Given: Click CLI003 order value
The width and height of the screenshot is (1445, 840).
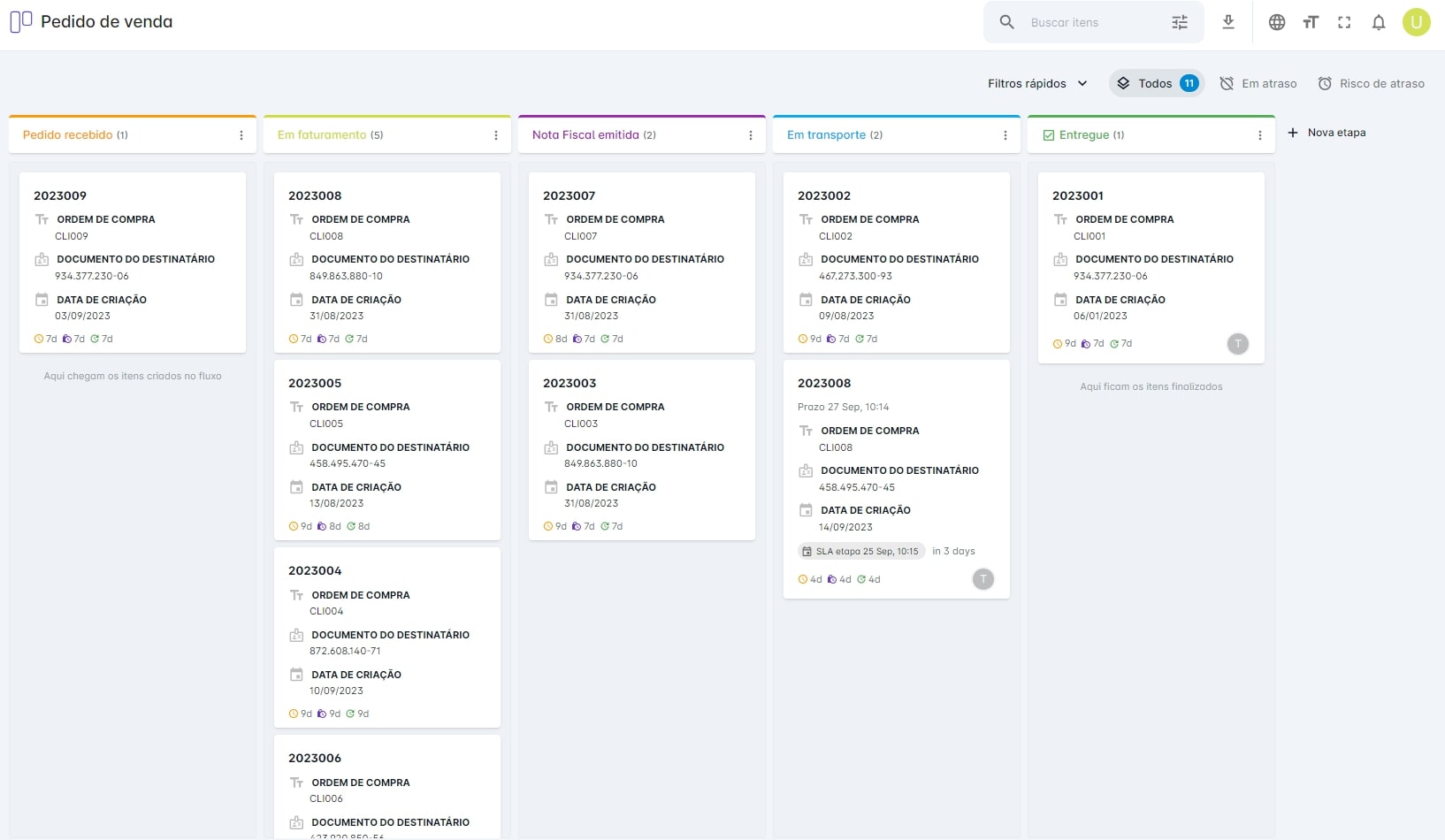Looking at the screenshot, I should (x=581, y=424).
